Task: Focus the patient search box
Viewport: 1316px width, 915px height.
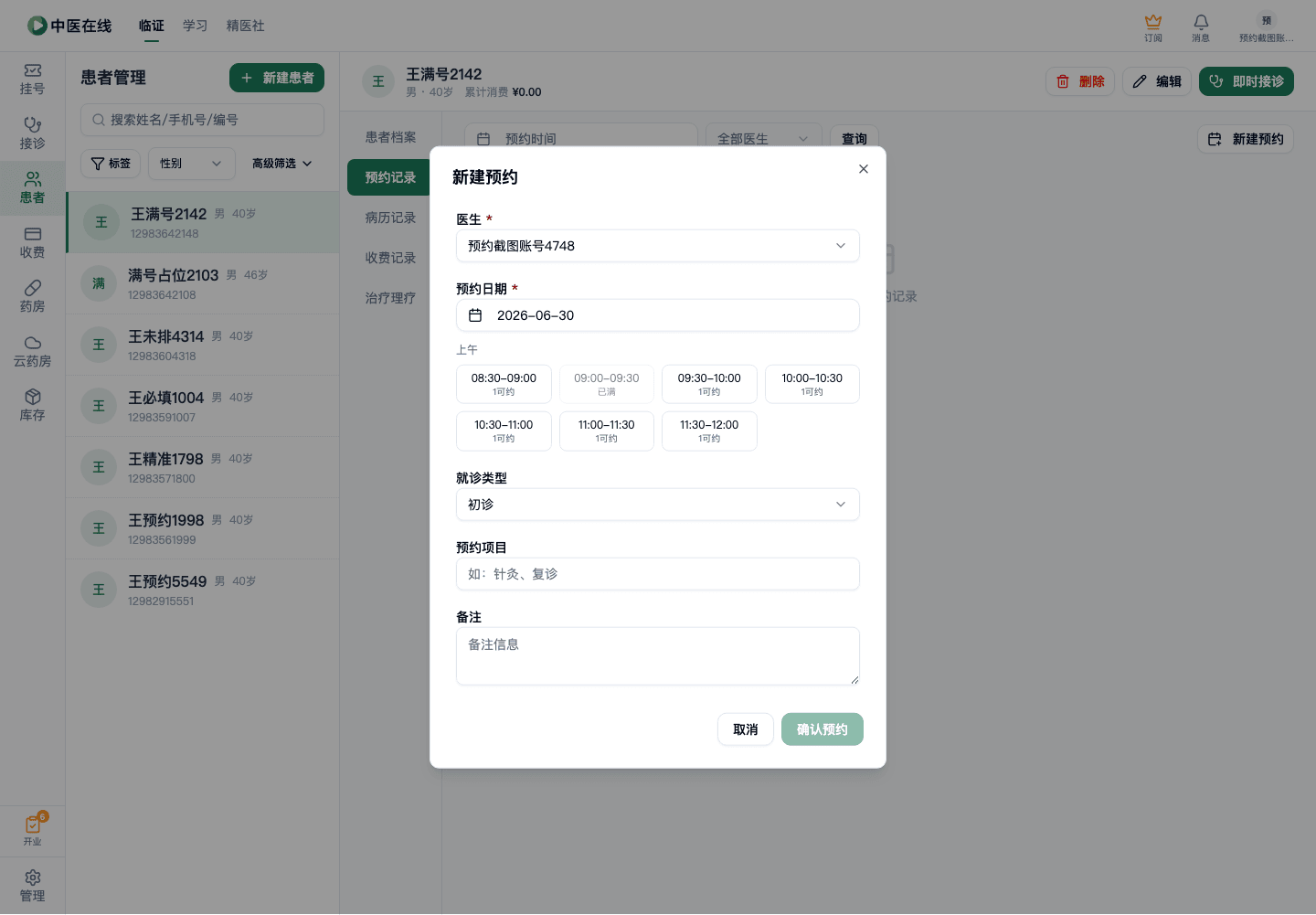Action: coord(202,120)
